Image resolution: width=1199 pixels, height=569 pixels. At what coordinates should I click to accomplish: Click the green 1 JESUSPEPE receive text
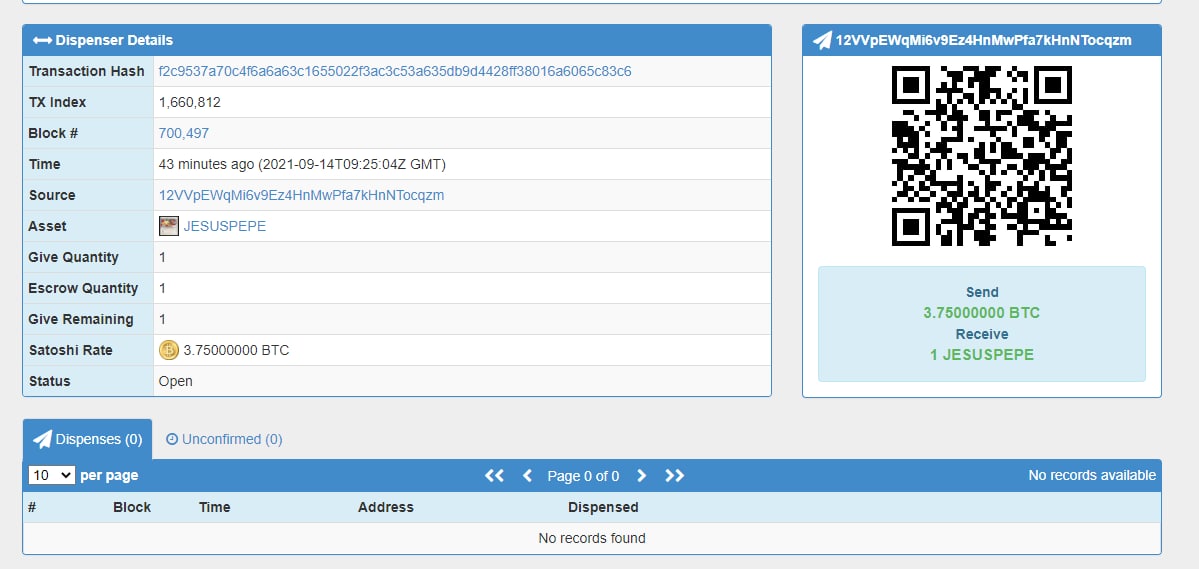[x=982, y=355]
